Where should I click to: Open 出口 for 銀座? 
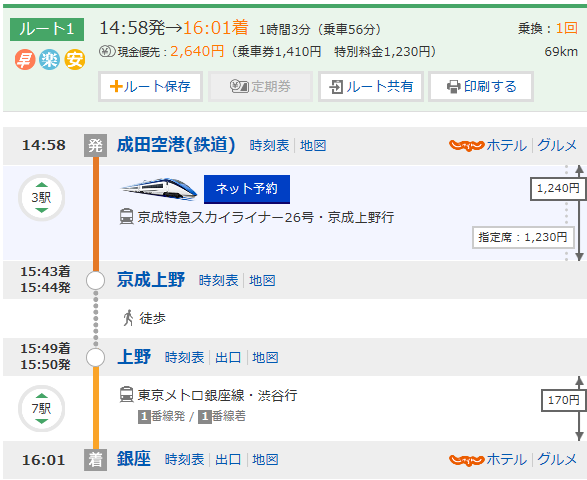click(228, 460)
